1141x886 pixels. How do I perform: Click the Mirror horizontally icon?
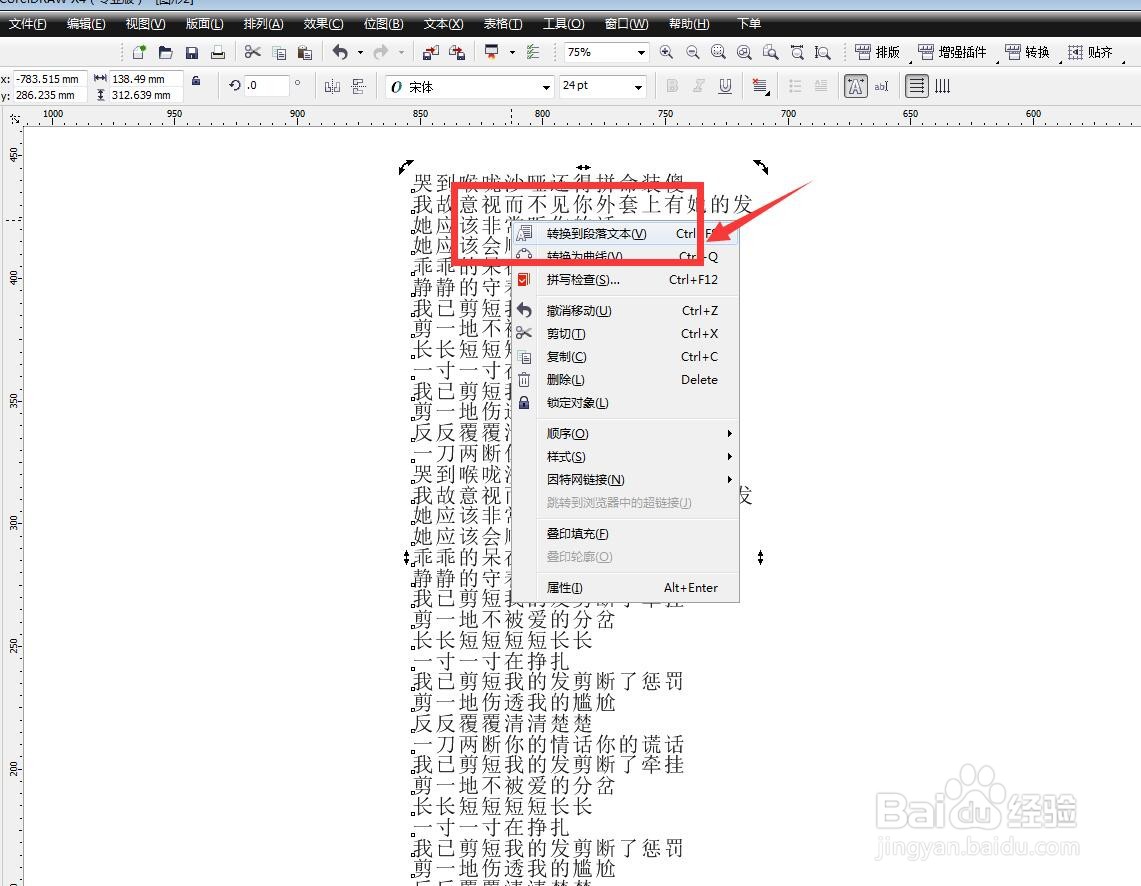[x=333, y=87]
